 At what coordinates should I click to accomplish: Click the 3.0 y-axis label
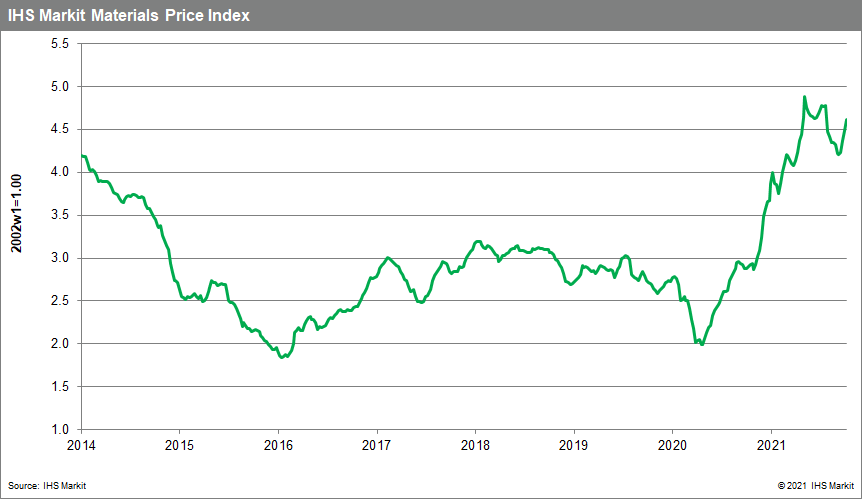click(x=58, y=258)
